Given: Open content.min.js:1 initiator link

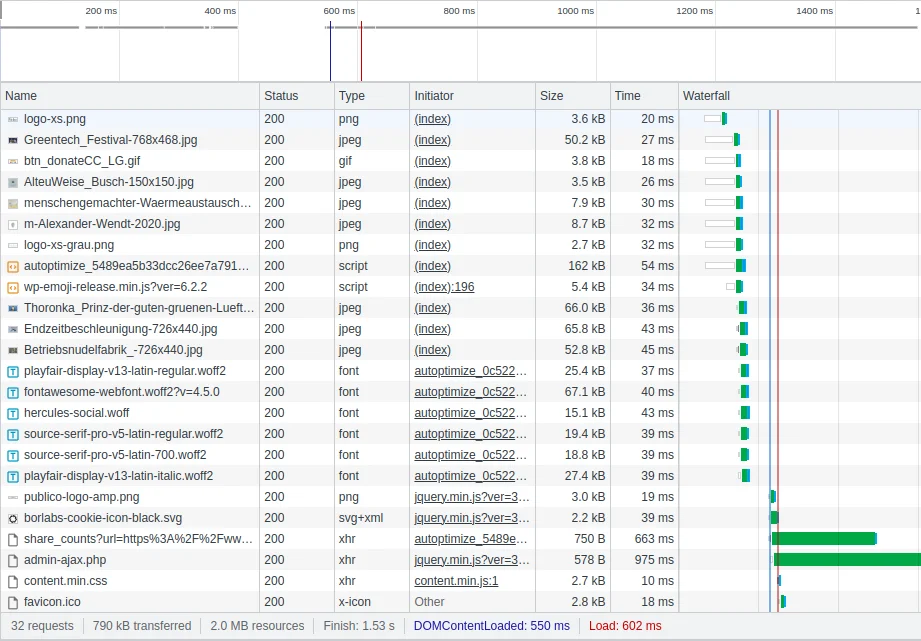Looking at the screenshot, I should (x=456, y=581).
